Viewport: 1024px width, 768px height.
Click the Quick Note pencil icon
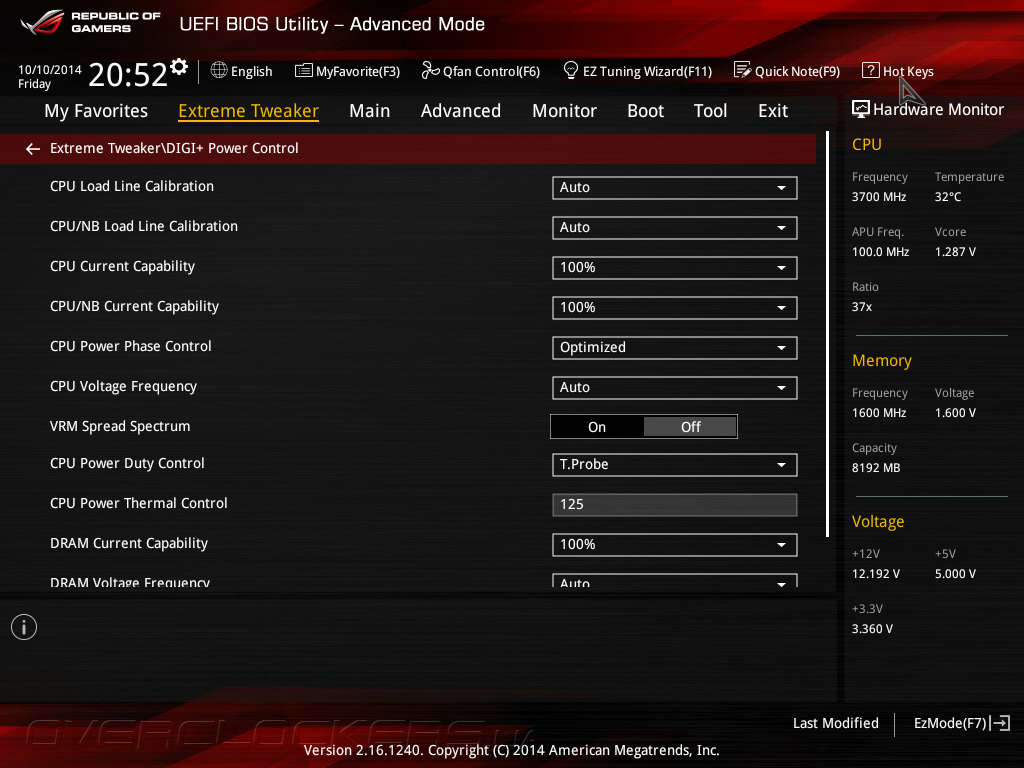pyautogui.click(x=742, y=70)
